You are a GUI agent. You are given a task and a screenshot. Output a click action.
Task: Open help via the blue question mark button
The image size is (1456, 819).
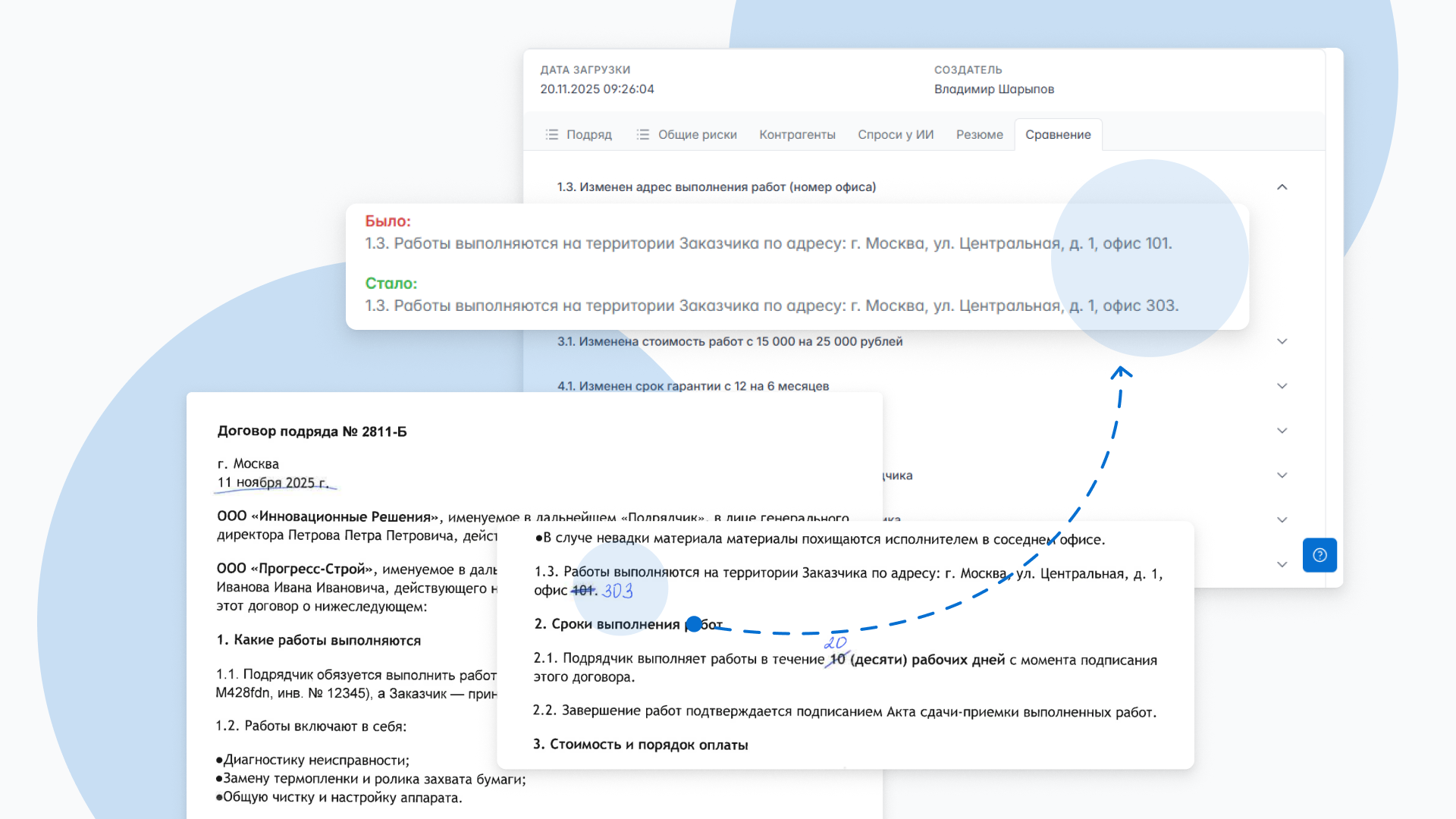[1319, 555]
